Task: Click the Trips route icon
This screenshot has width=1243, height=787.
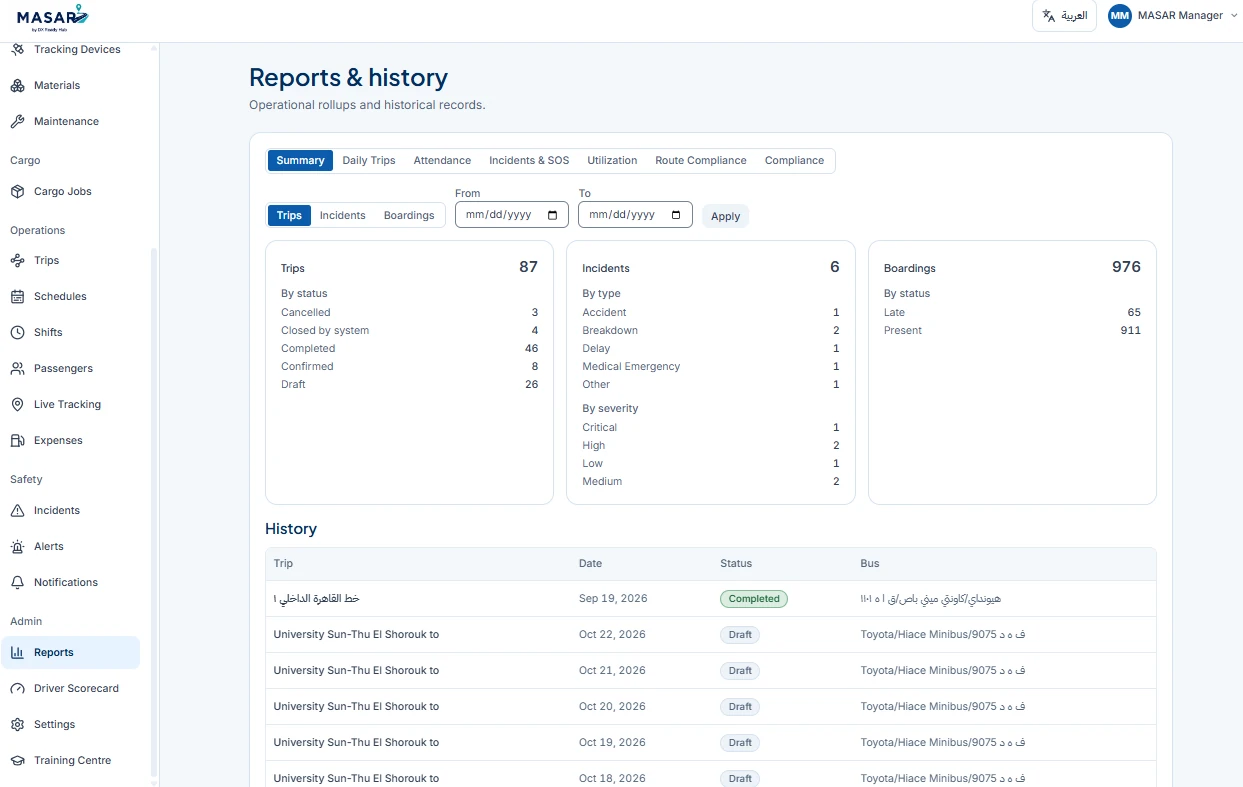Action: click(x=17, y=260)
